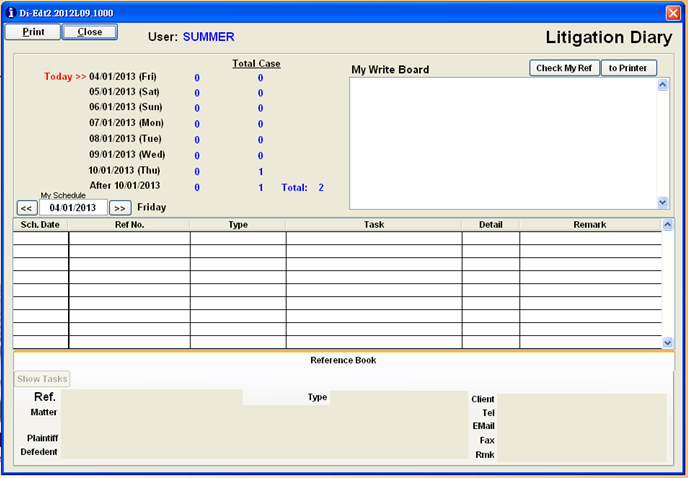Click the Close button beside Print
The image size is (688, 478).
90,32
